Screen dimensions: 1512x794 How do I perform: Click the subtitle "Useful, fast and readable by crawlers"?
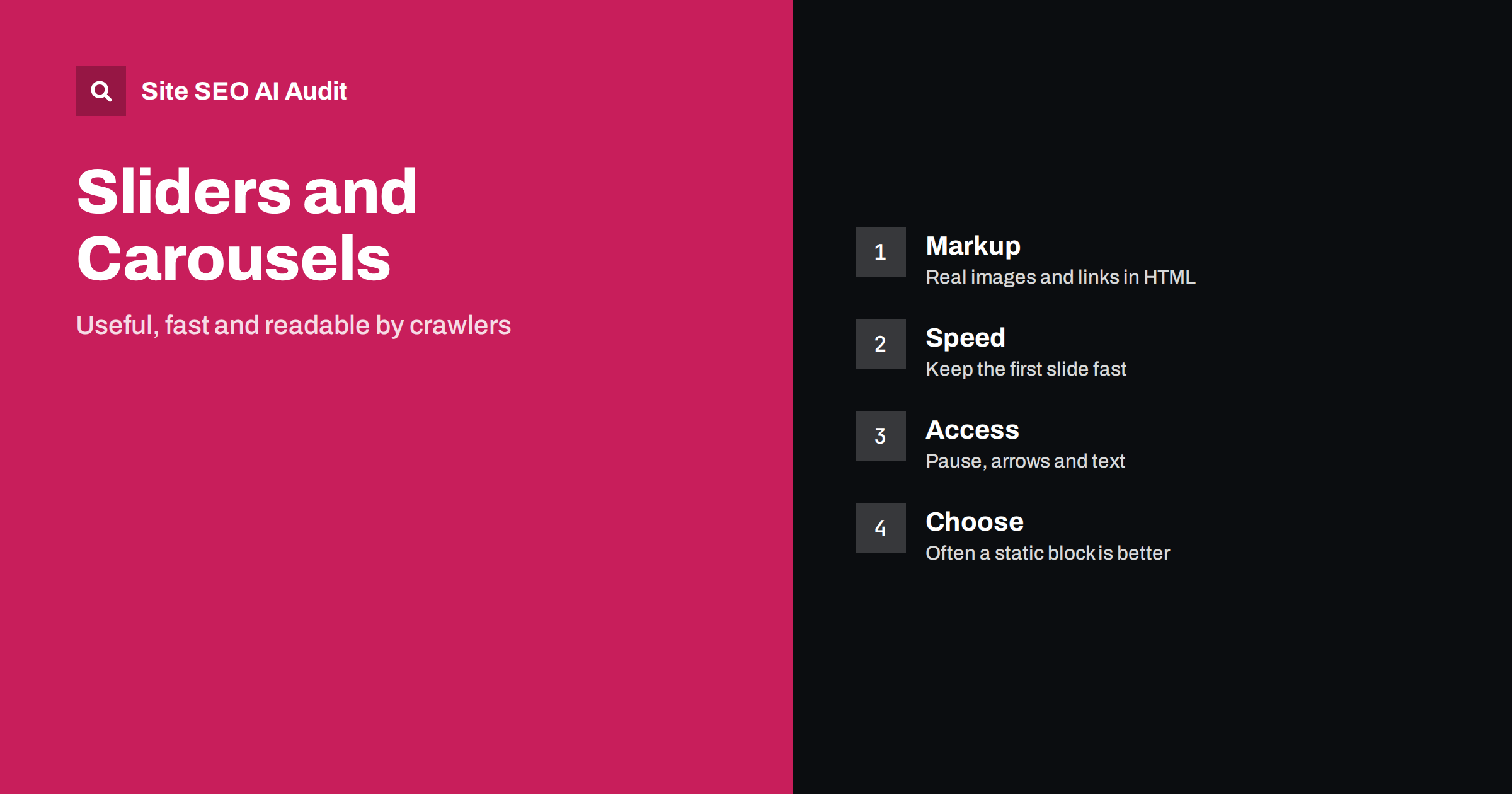[x=294, y=325]
